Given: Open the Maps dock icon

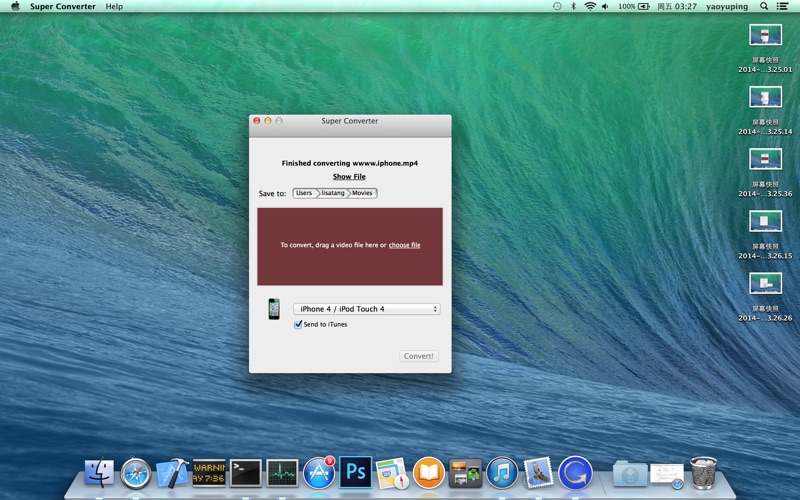Looking at the screenshot, I should point(392,473).
